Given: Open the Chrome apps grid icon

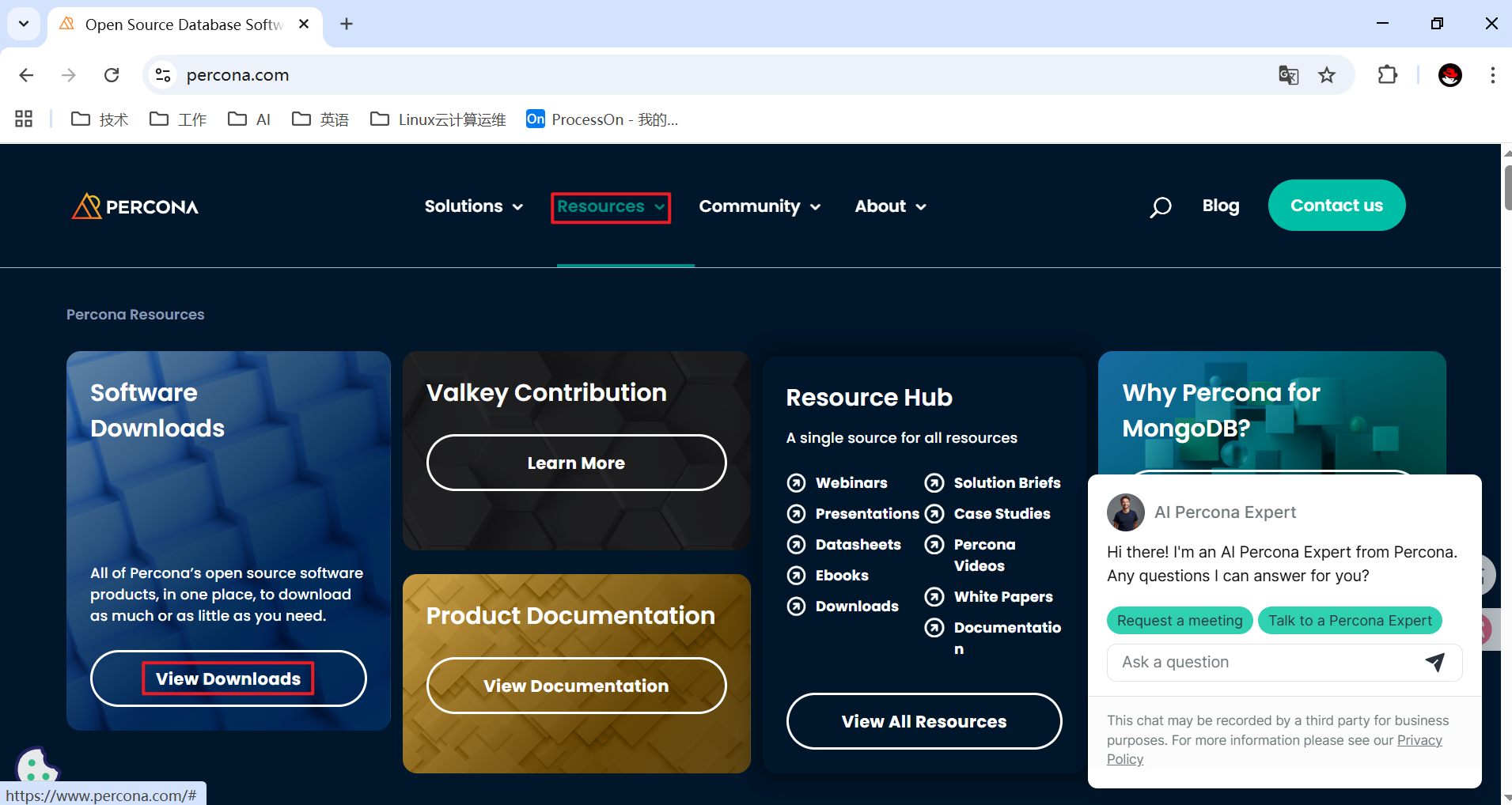Looking at the screenshot, I should tap(24, 119).
